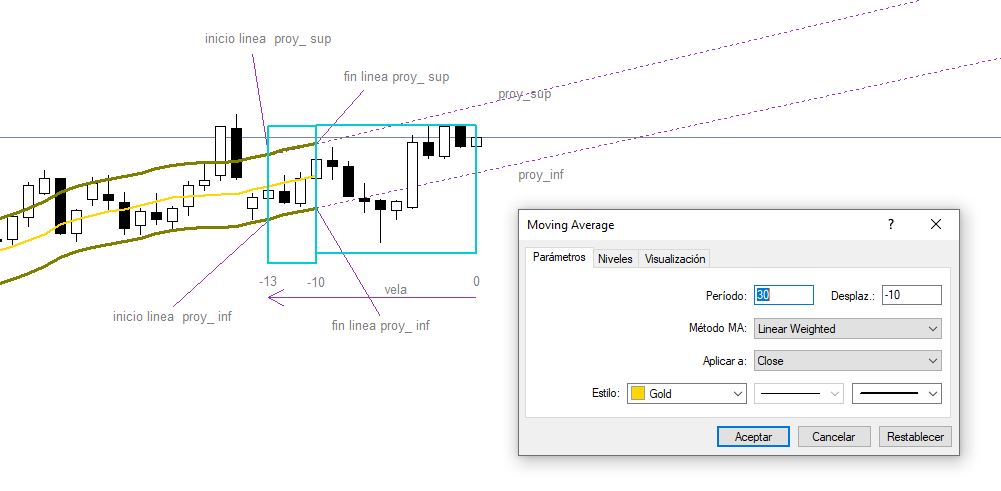Click the vela arrow label

pos(395,289)
